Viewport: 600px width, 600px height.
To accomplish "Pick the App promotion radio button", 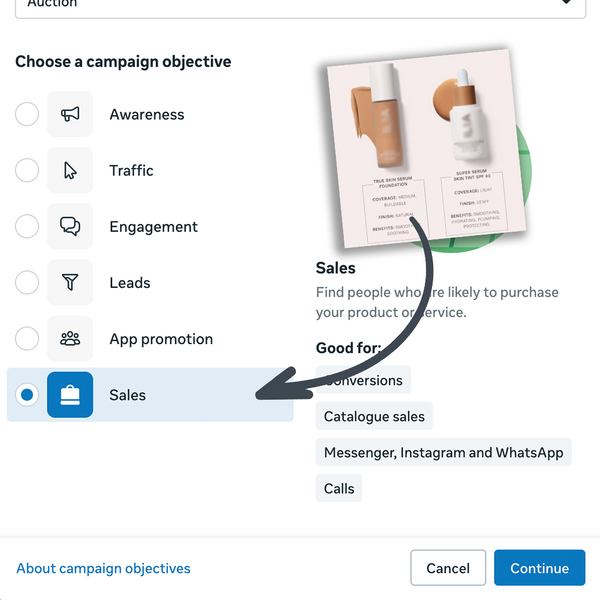I will 27,339.
